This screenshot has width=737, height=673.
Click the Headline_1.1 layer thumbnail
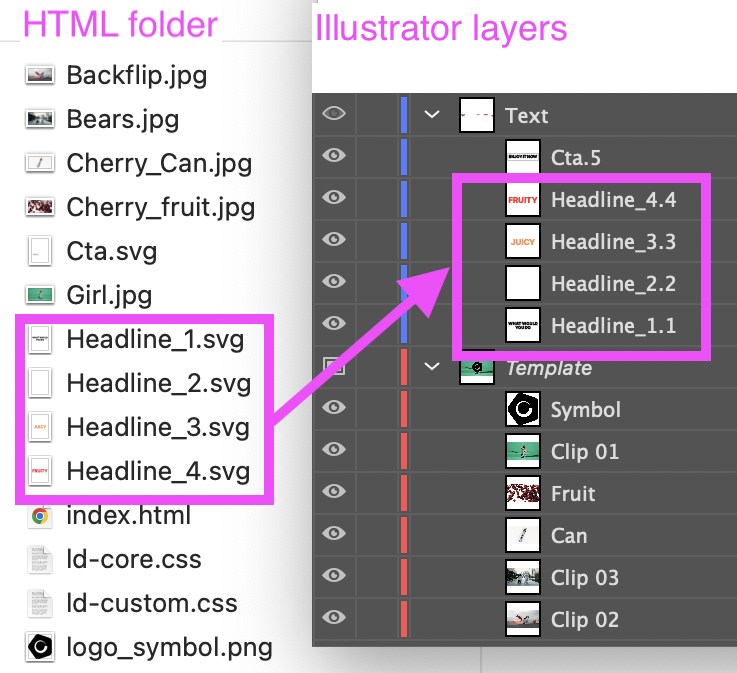[523, 325]
